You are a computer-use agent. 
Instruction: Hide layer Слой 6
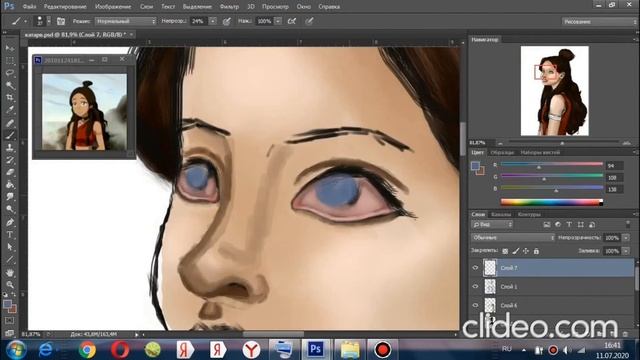pos(475,305)
